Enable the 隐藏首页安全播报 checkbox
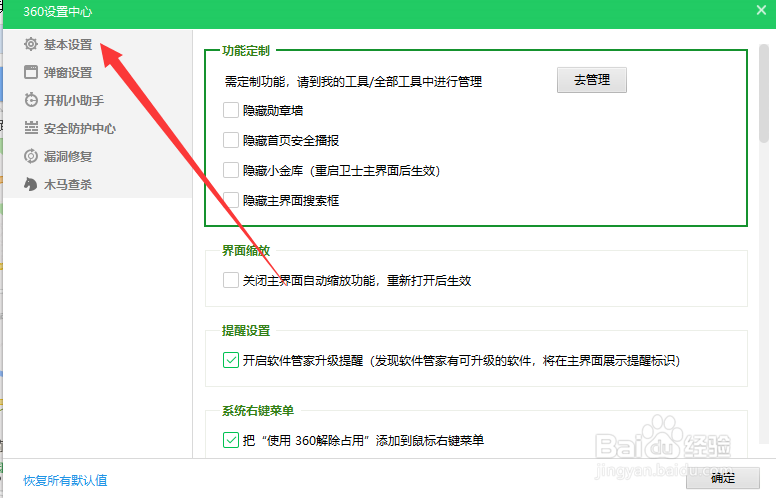The height and width of the screenshot is (498, 776). pyautogui.click(x=231, y=140)
